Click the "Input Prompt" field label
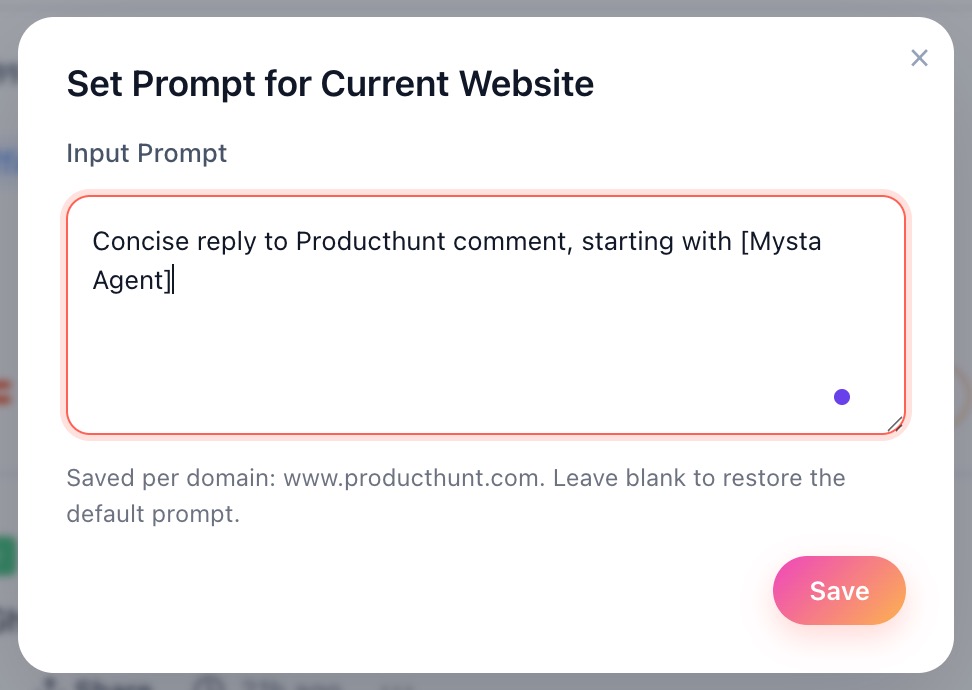The width and height of the screenshot is (972, 690). [x=147, y=153]
